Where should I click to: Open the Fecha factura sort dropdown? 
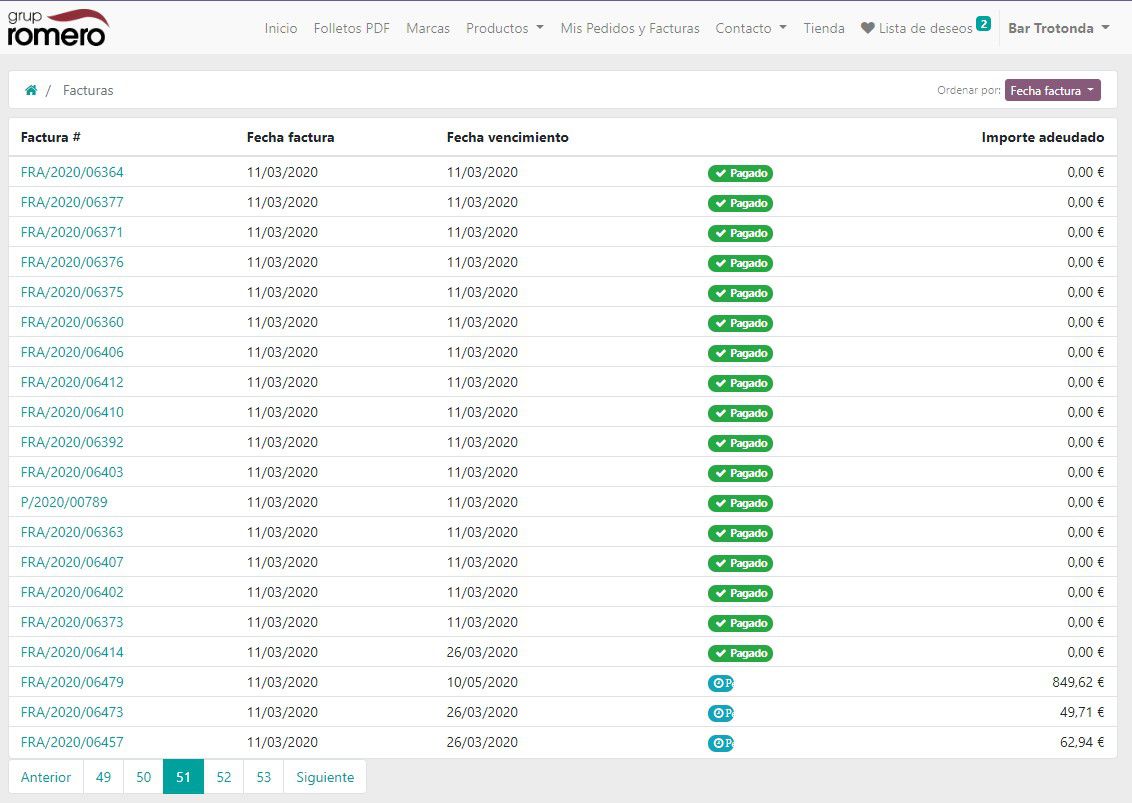(1052, 90)
